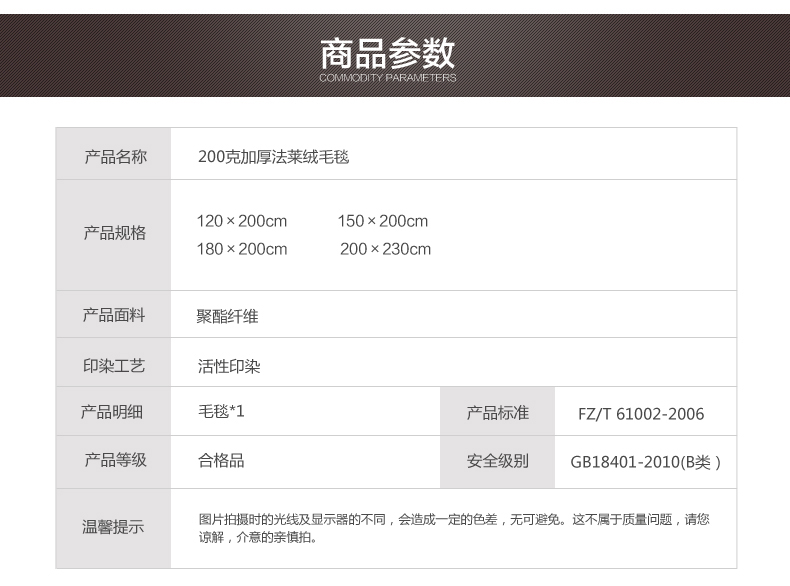This screenshot has width=790, height=586.
Task: Click the 温馨提示 label cell
Action: click(x=114, y=527)
